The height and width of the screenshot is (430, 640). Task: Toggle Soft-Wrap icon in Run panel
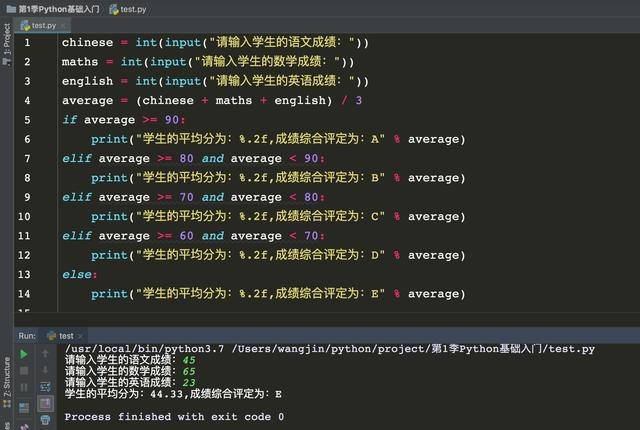(x=45, y=387)
